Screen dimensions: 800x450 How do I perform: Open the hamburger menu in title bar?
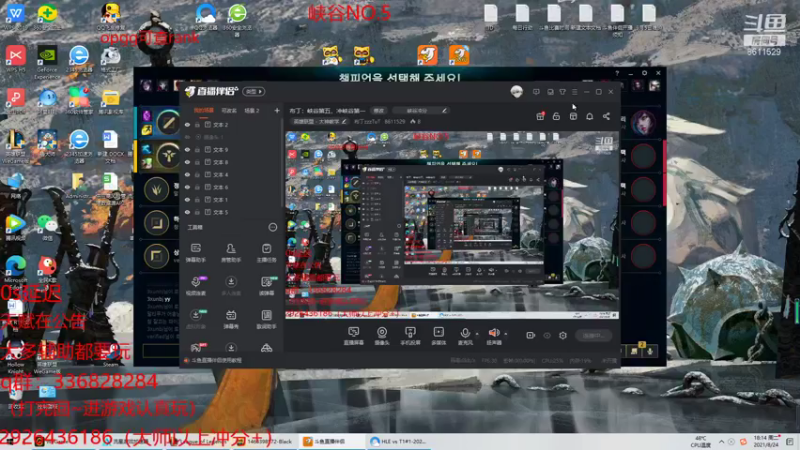click(x=574, y=92)
